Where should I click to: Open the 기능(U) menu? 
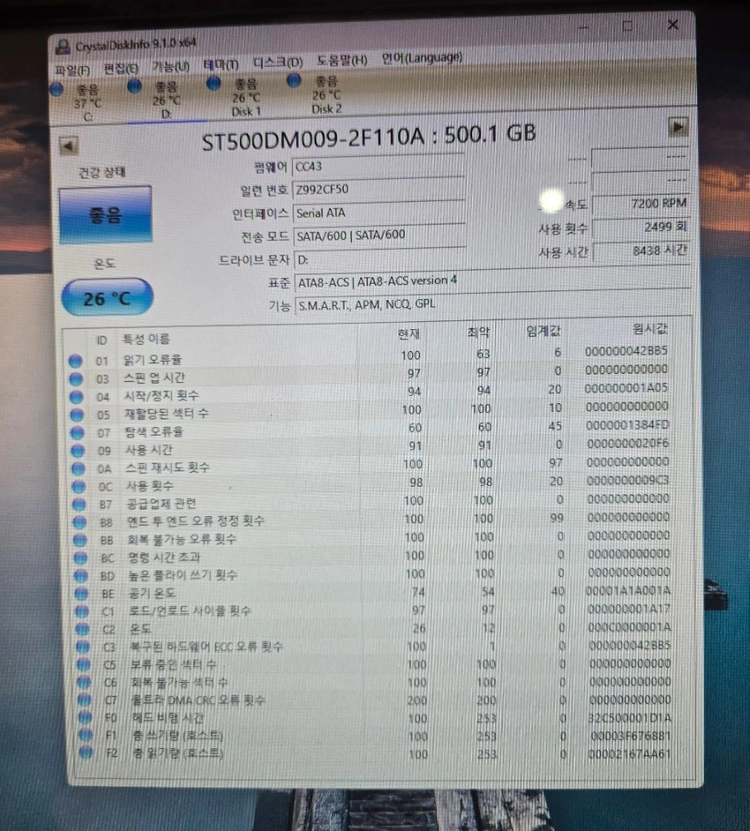click(170, 66)
